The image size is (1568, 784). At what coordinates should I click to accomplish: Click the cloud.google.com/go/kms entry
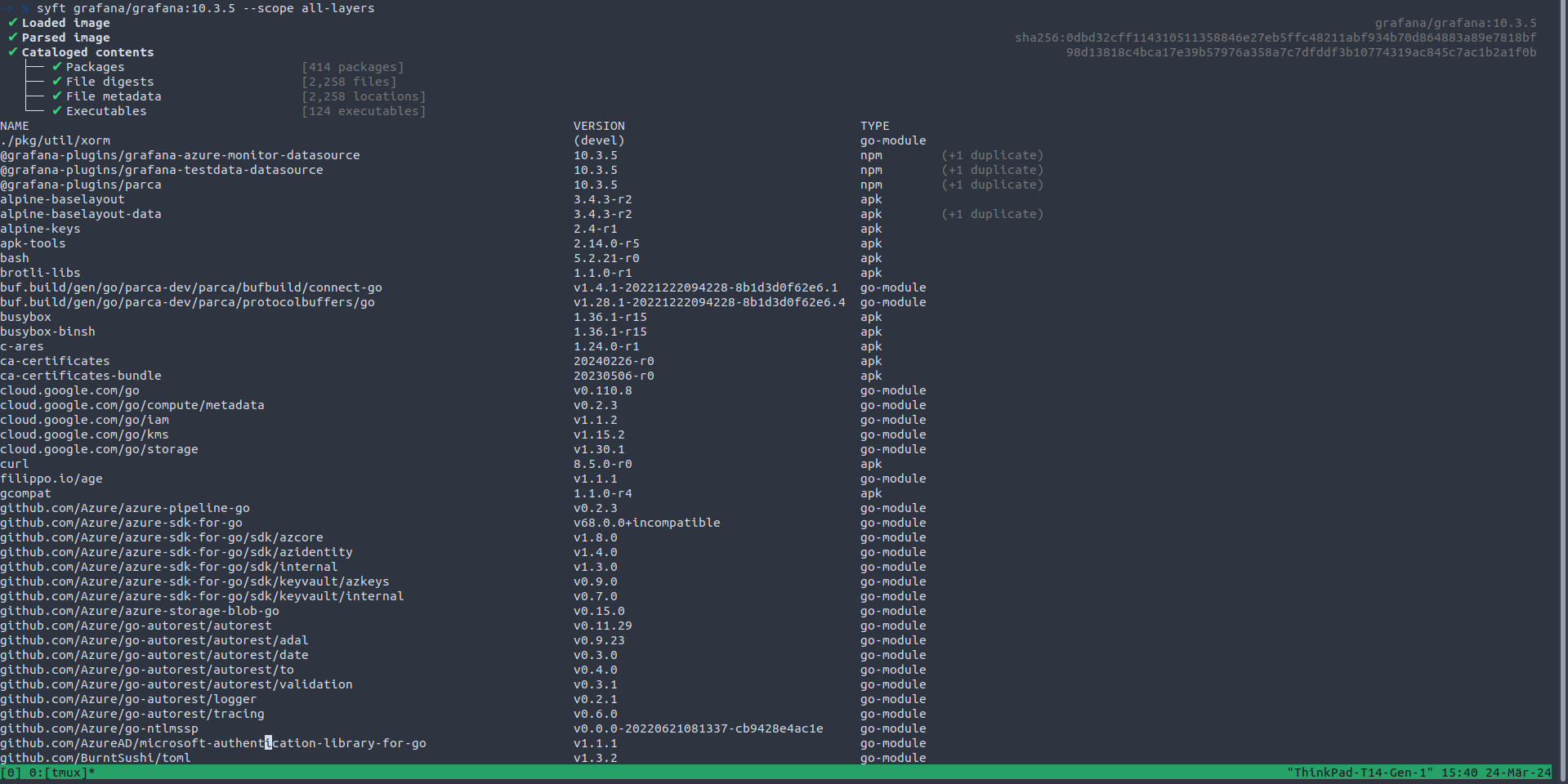coord(84,434)
